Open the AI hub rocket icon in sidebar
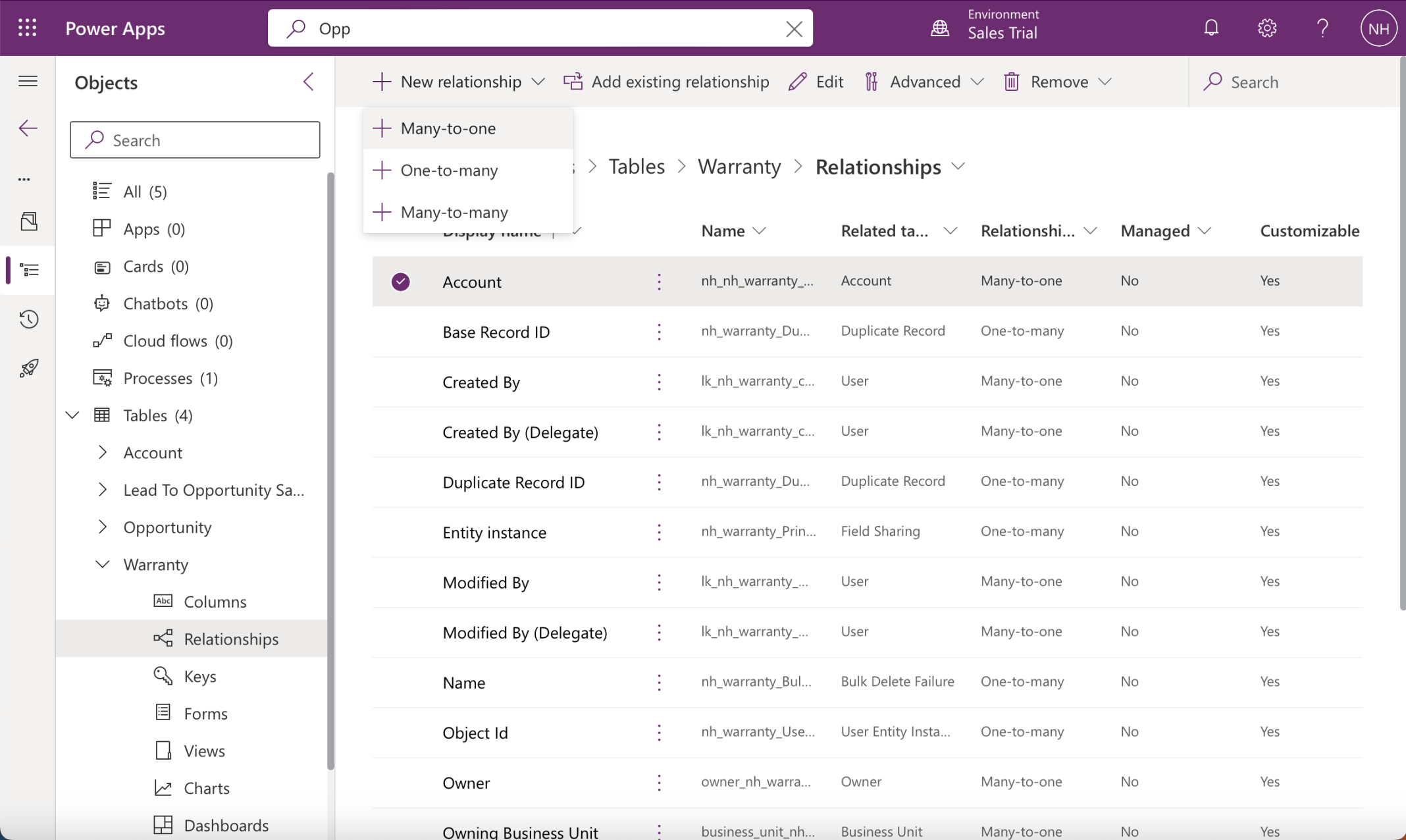The height and width of the screenshot is (840, 1406). point(28,368)
